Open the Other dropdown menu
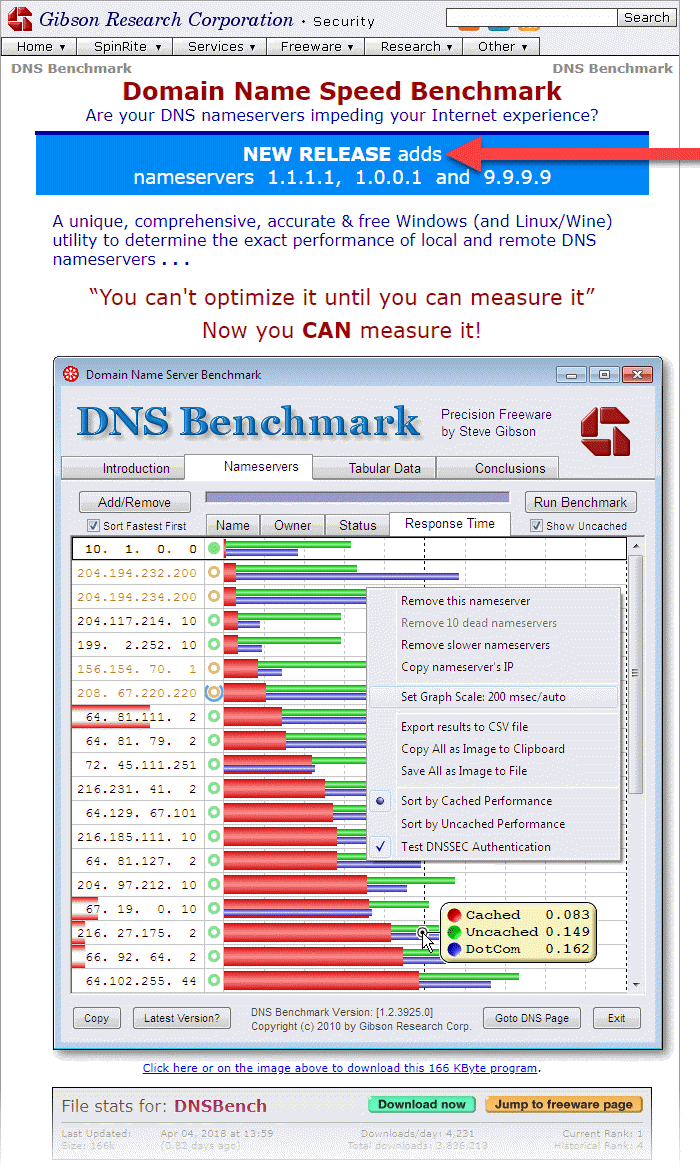Screen dimensions: 700x1167 pyautogui.click(x=501, y=46)
